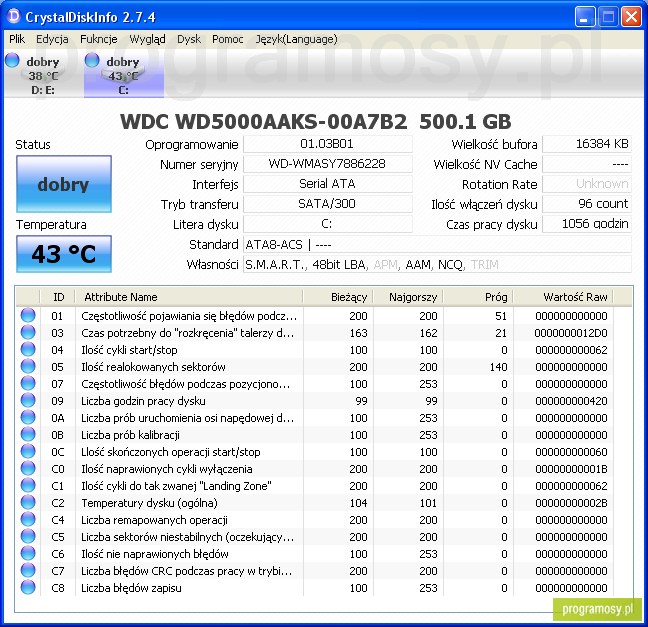
Task: Click status orb for attribute C6
Action: pyautogui.click(x=28, y=553)
